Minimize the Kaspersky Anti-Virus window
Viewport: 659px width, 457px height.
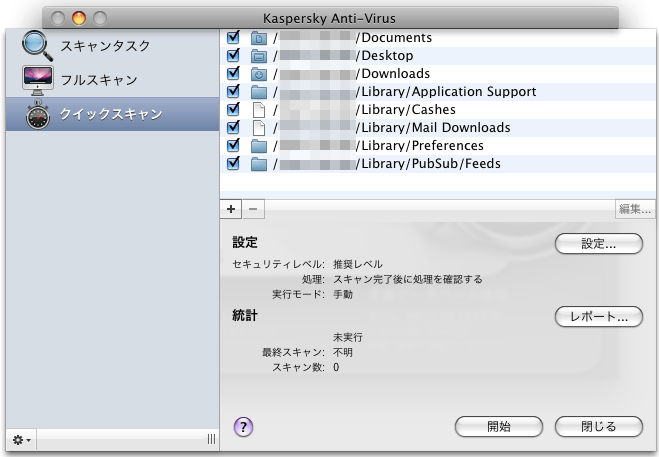(x=79, y=18)
